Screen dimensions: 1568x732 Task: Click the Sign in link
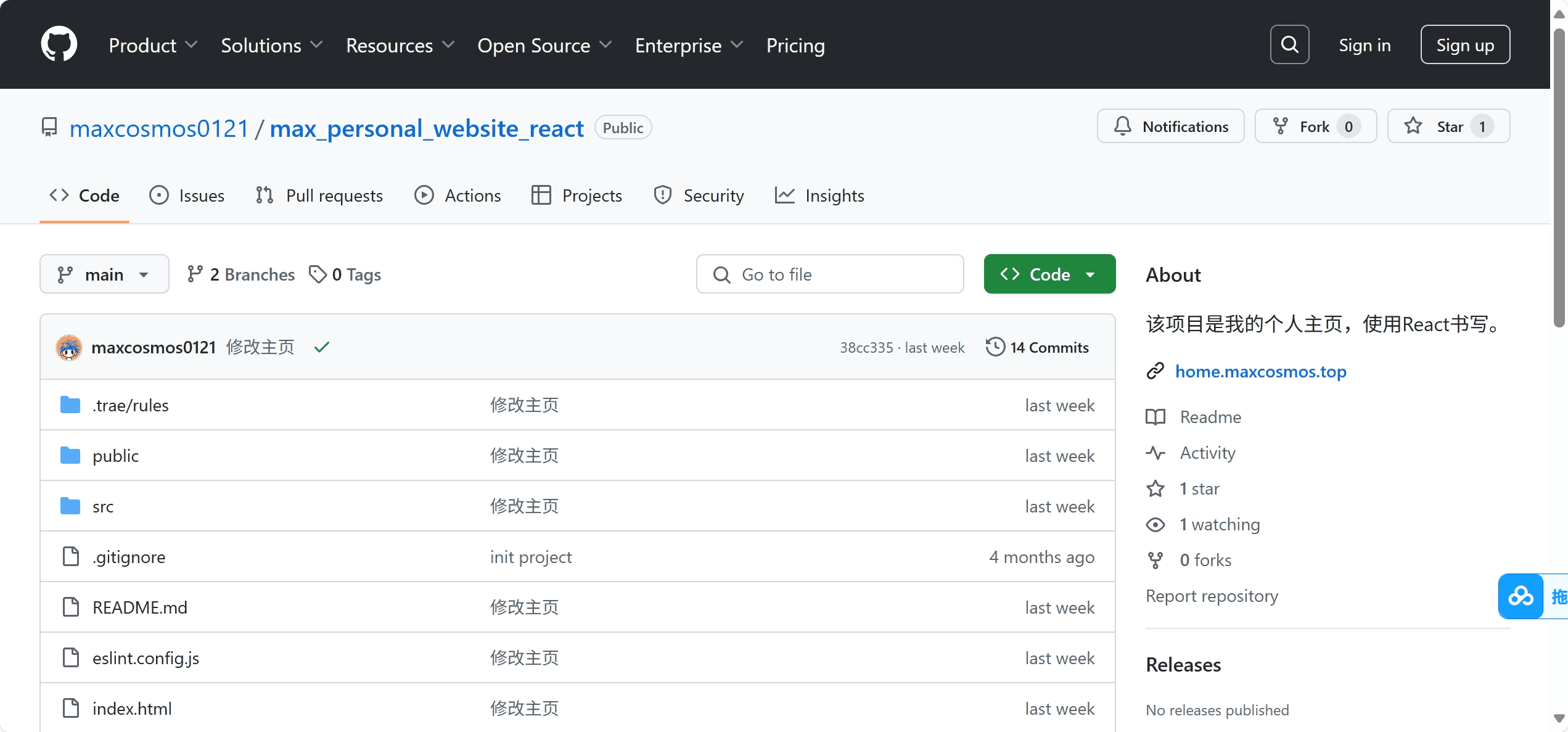point(1365,45)
